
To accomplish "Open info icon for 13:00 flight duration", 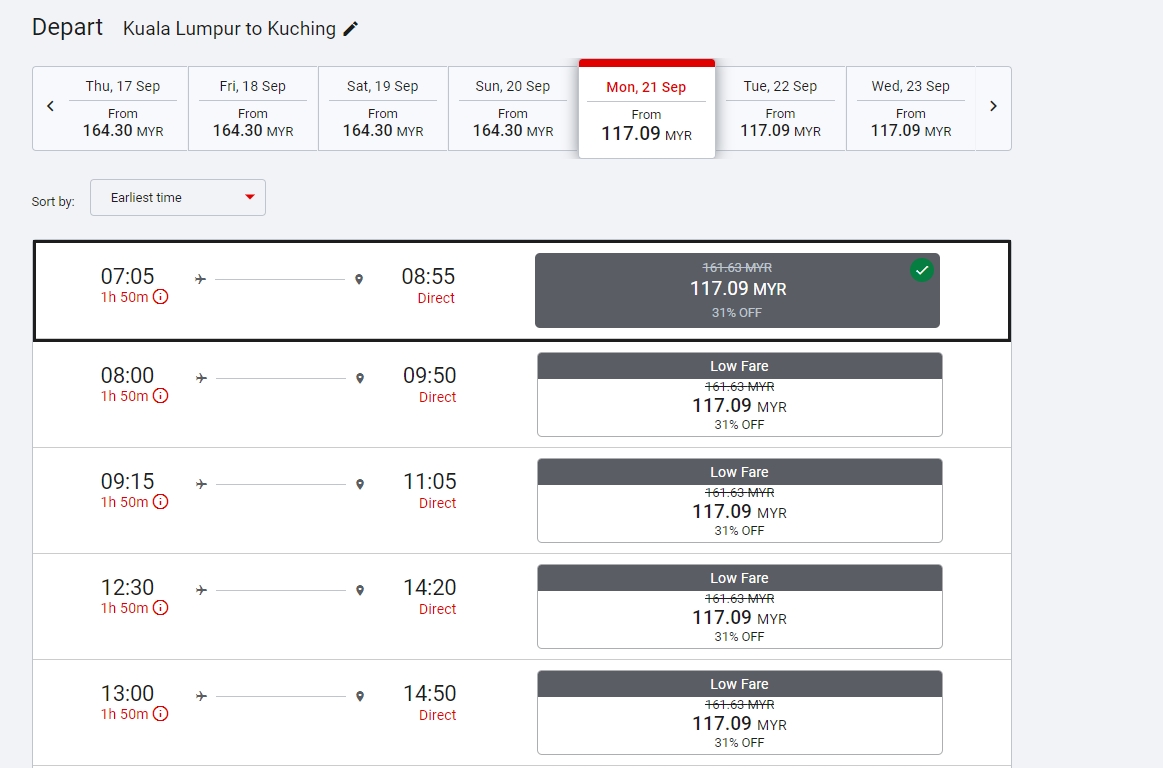I will tap(160, 714).
